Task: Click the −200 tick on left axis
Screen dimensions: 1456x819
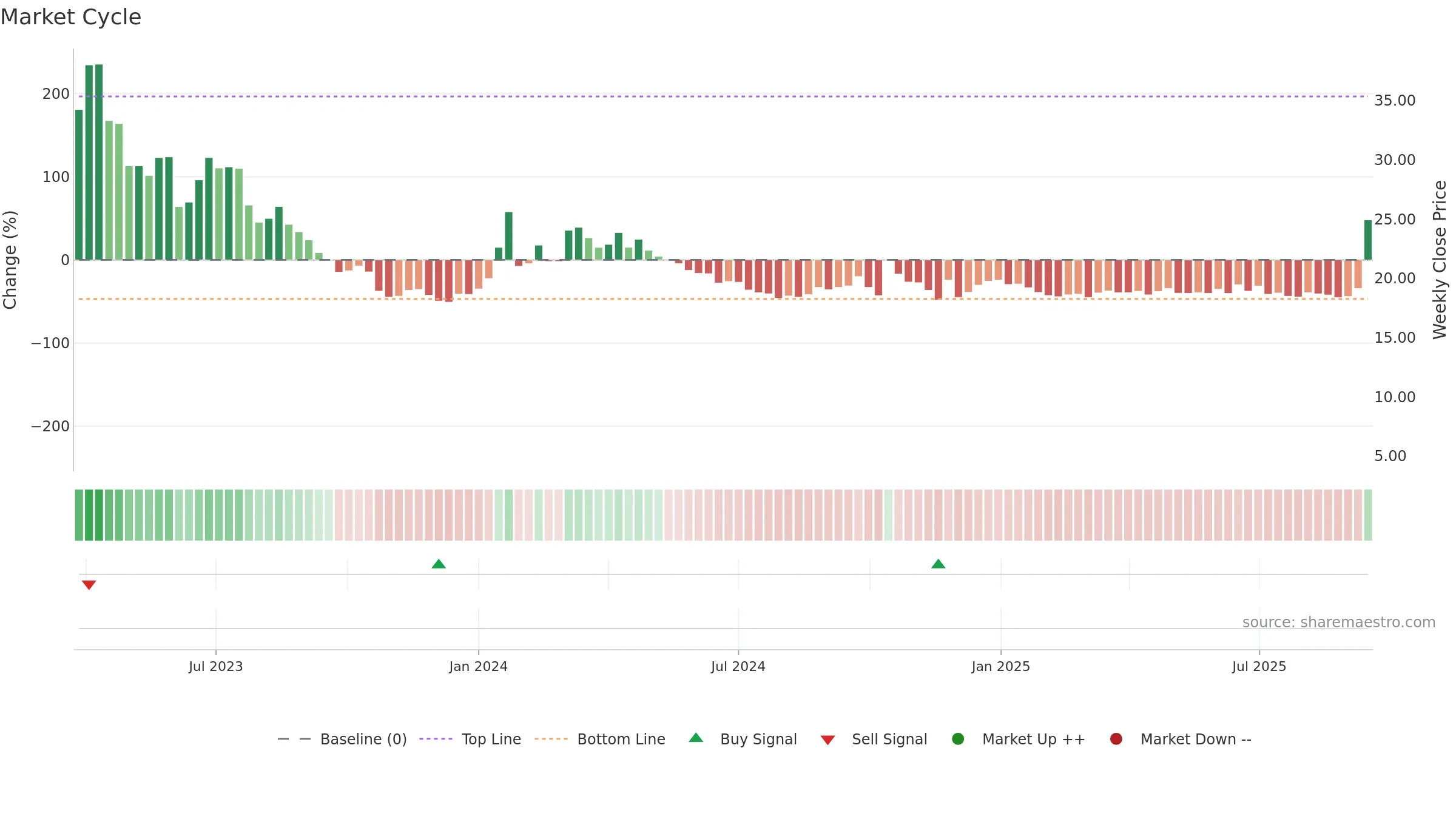Action: [x=50, y=426]
